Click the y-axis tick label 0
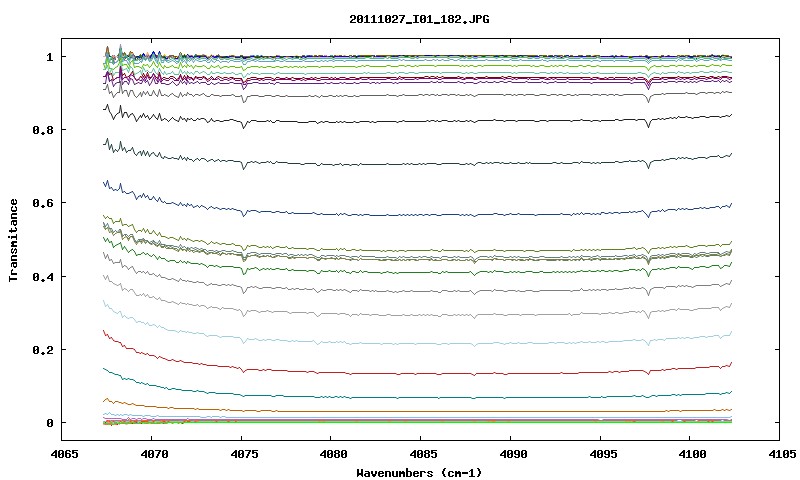800x480 pixels. pos(49,423)
